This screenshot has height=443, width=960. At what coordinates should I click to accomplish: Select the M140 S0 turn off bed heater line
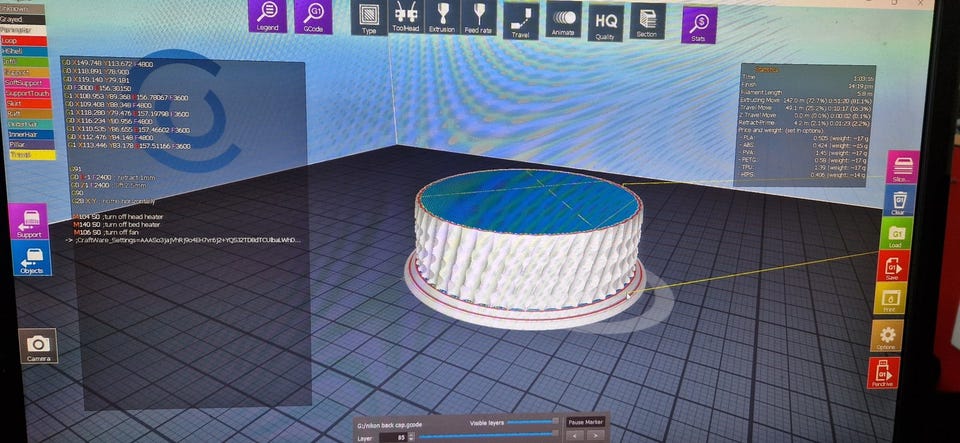(x=116, y=225)
